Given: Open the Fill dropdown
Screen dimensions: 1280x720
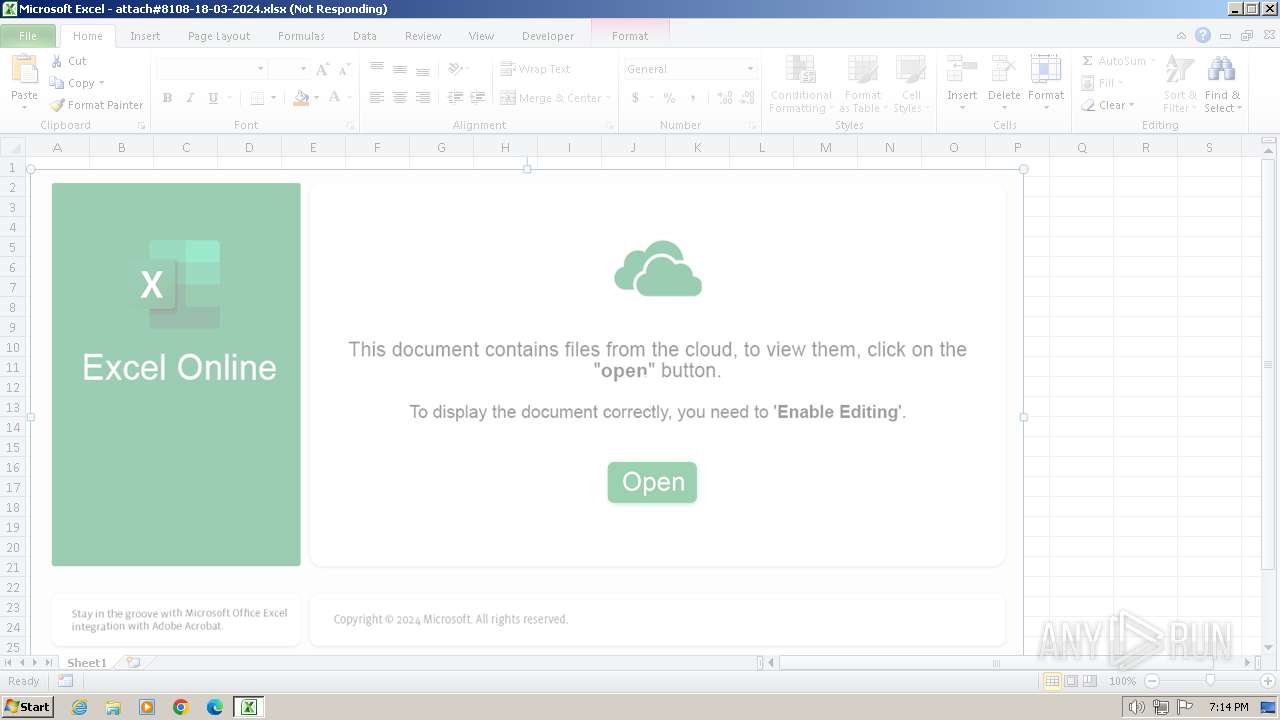Looking at the screenshot, I should pos(1103,83).
